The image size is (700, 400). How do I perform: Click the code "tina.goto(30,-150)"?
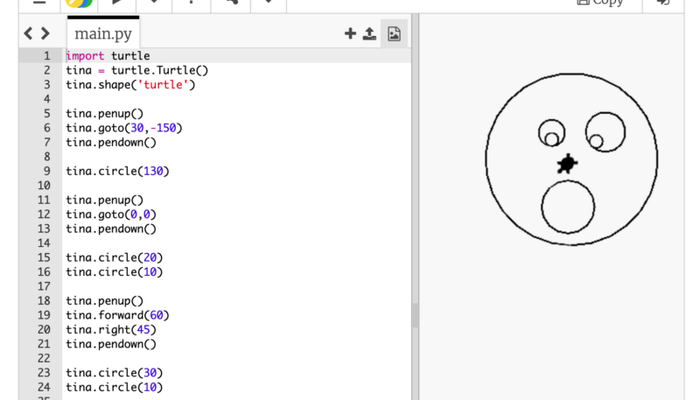pyautogui.click(x=124, y=128)
